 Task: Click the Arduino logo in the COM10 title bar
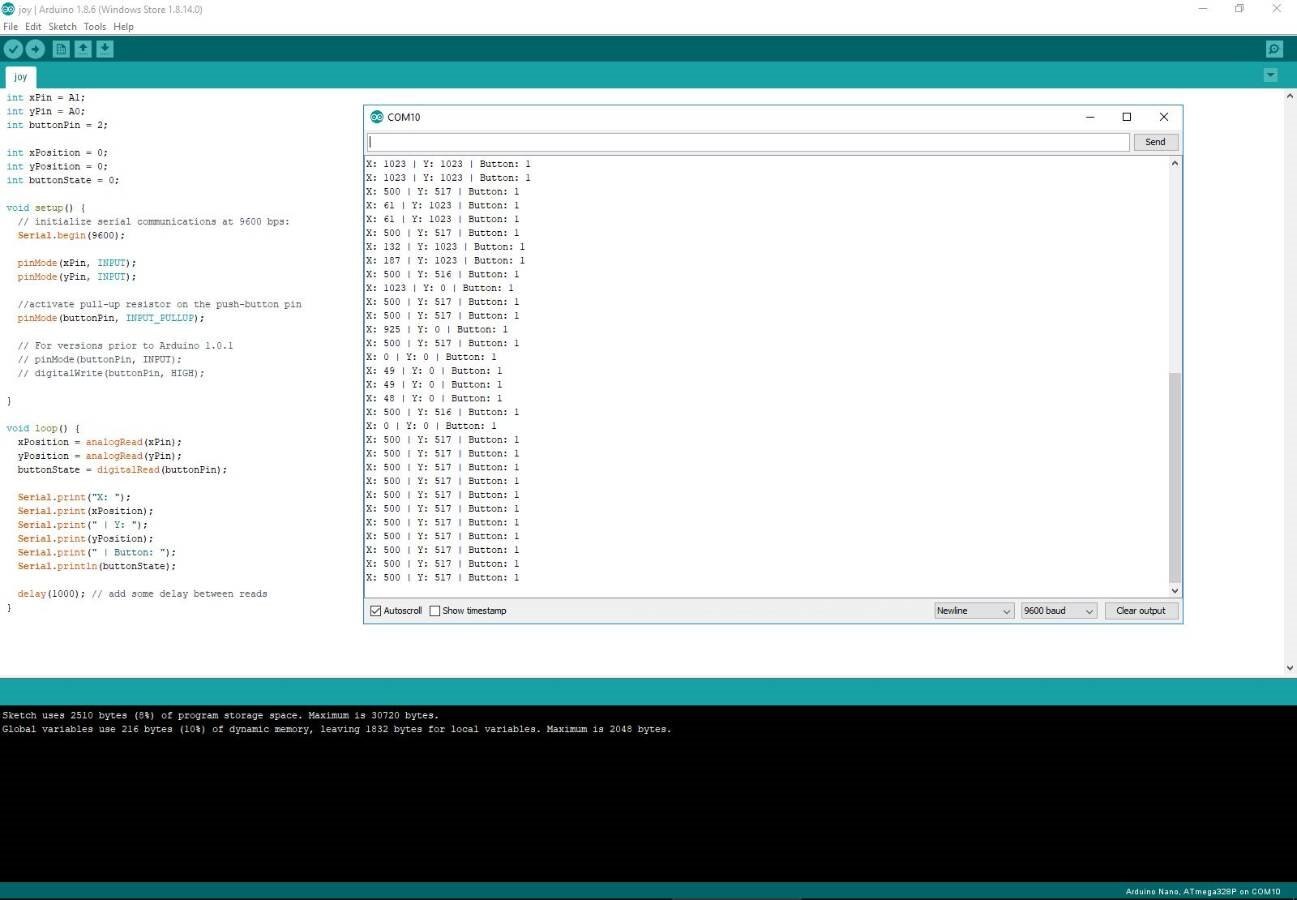[377, 117]
